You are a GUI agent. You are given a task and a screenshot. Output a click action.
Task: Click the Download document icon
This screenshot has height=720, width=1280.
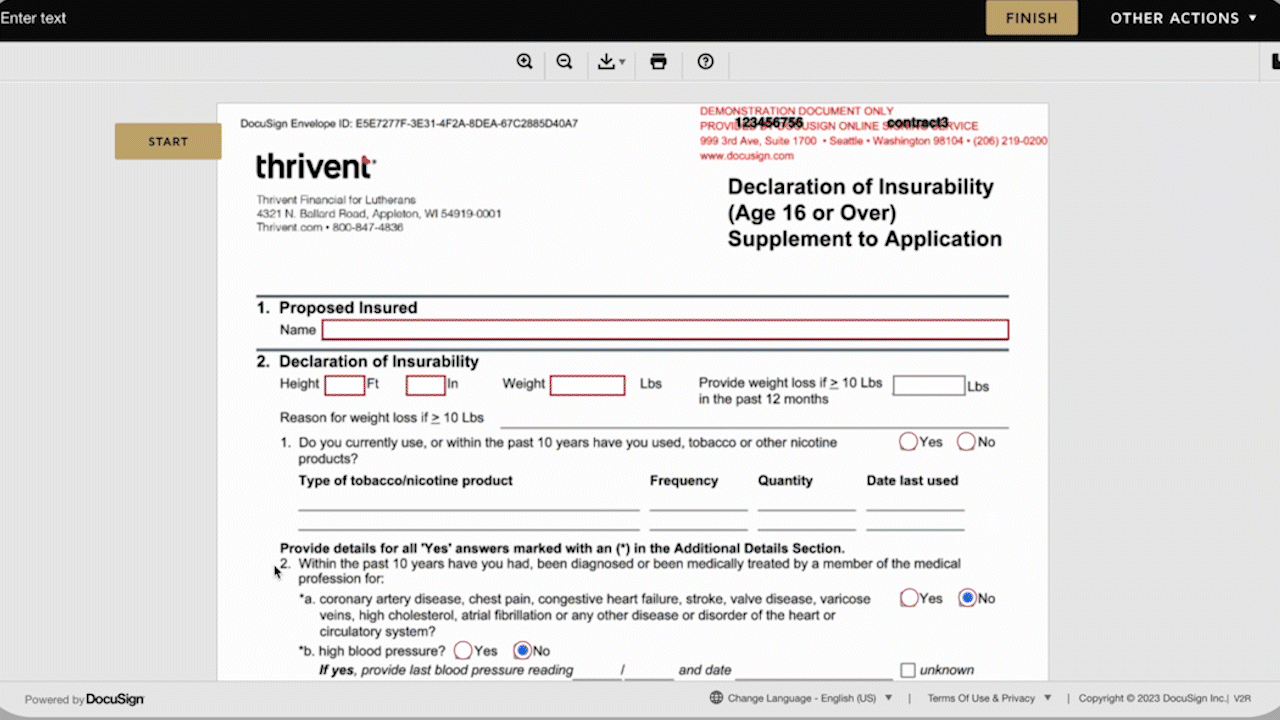coord(606,61)
